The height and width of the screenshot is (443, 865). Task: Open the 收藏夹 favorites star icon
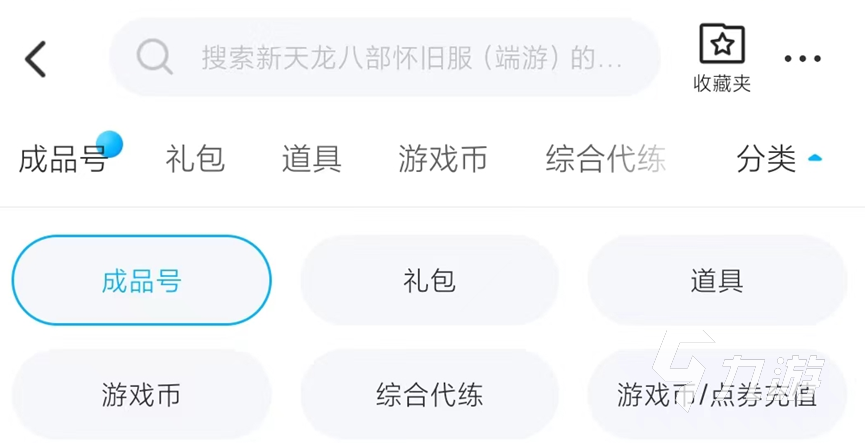pyautogui.click(x=721, y=45)
